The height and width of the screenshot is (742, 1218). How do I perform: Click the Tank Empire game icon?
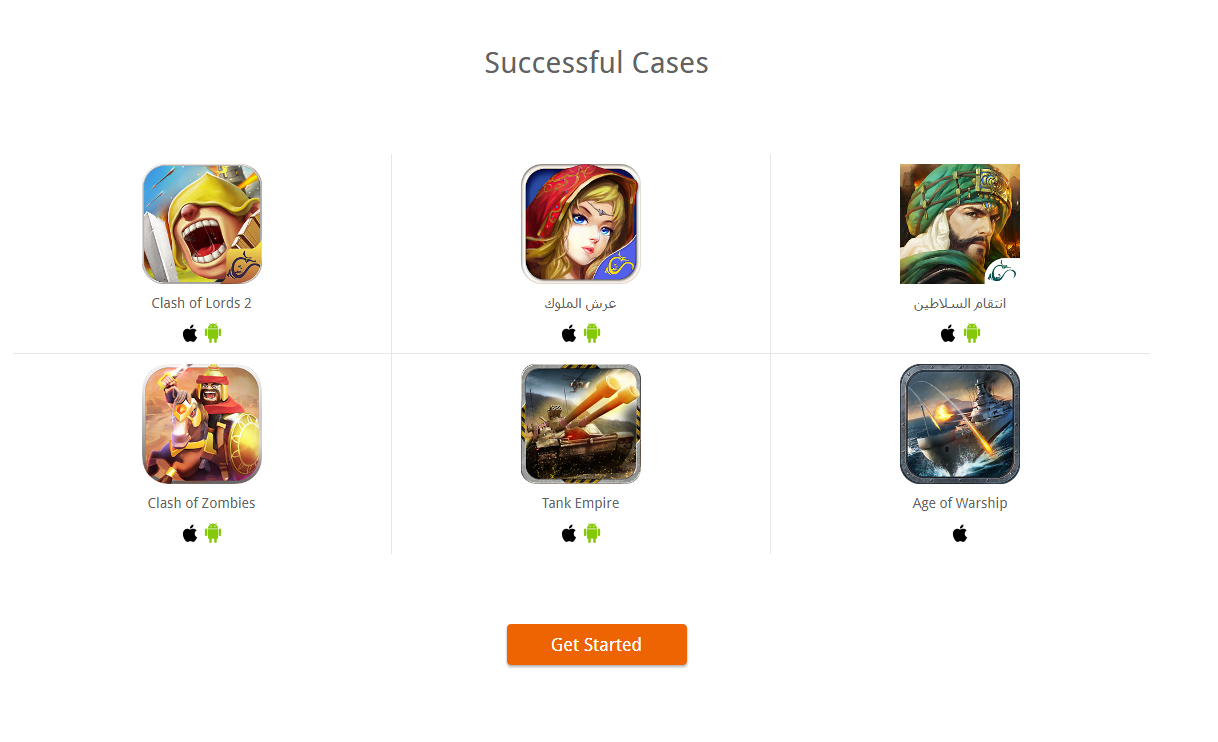coord(581,424)
